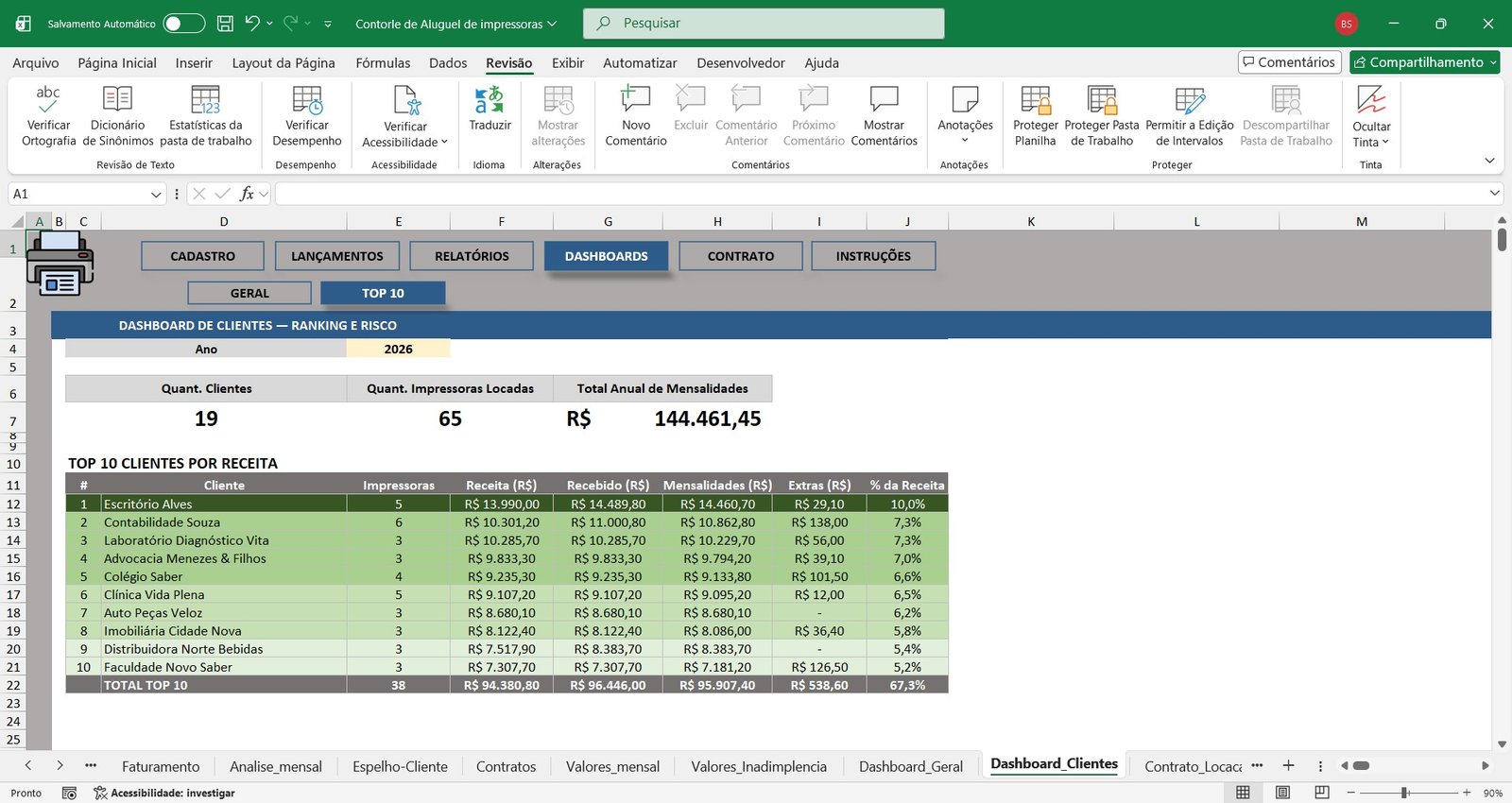Click Verificar Ortografia spell check icon

point(48,100)
